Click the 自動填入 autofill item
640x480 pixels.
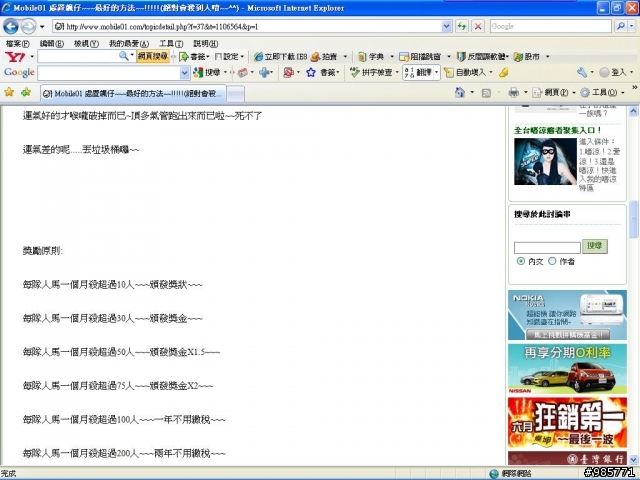465,73
